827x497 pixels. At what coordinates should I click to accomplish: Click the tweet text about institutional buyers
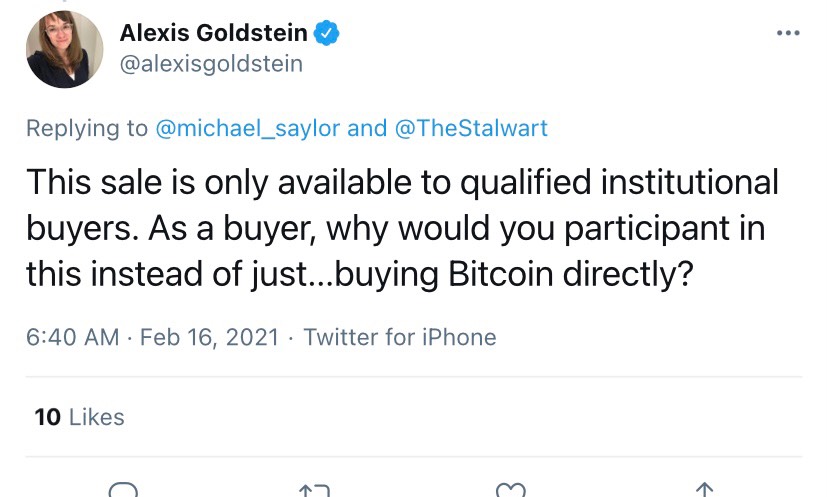point(402,228)
